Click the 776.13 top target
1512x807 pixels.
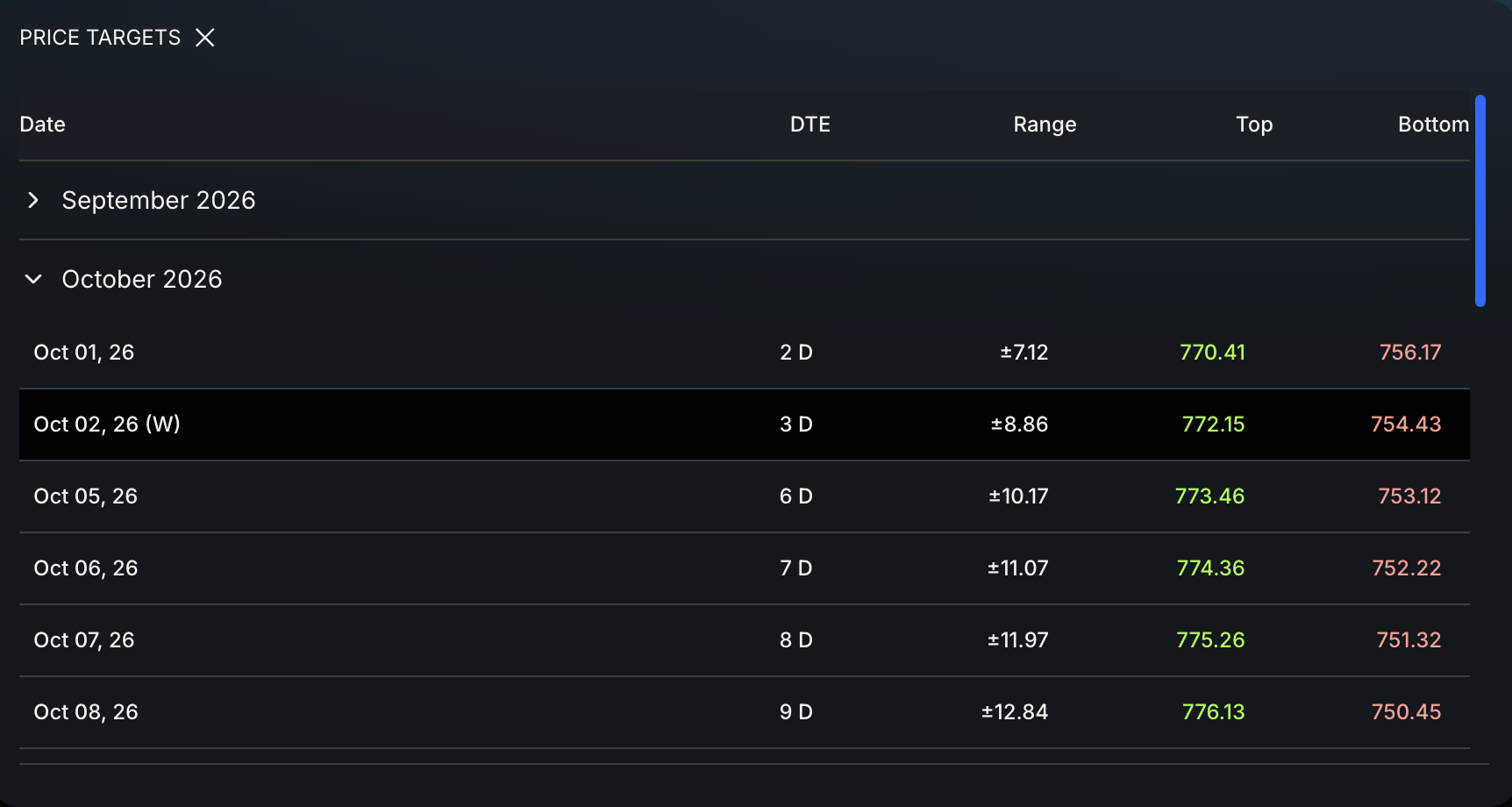[1213, 712]
